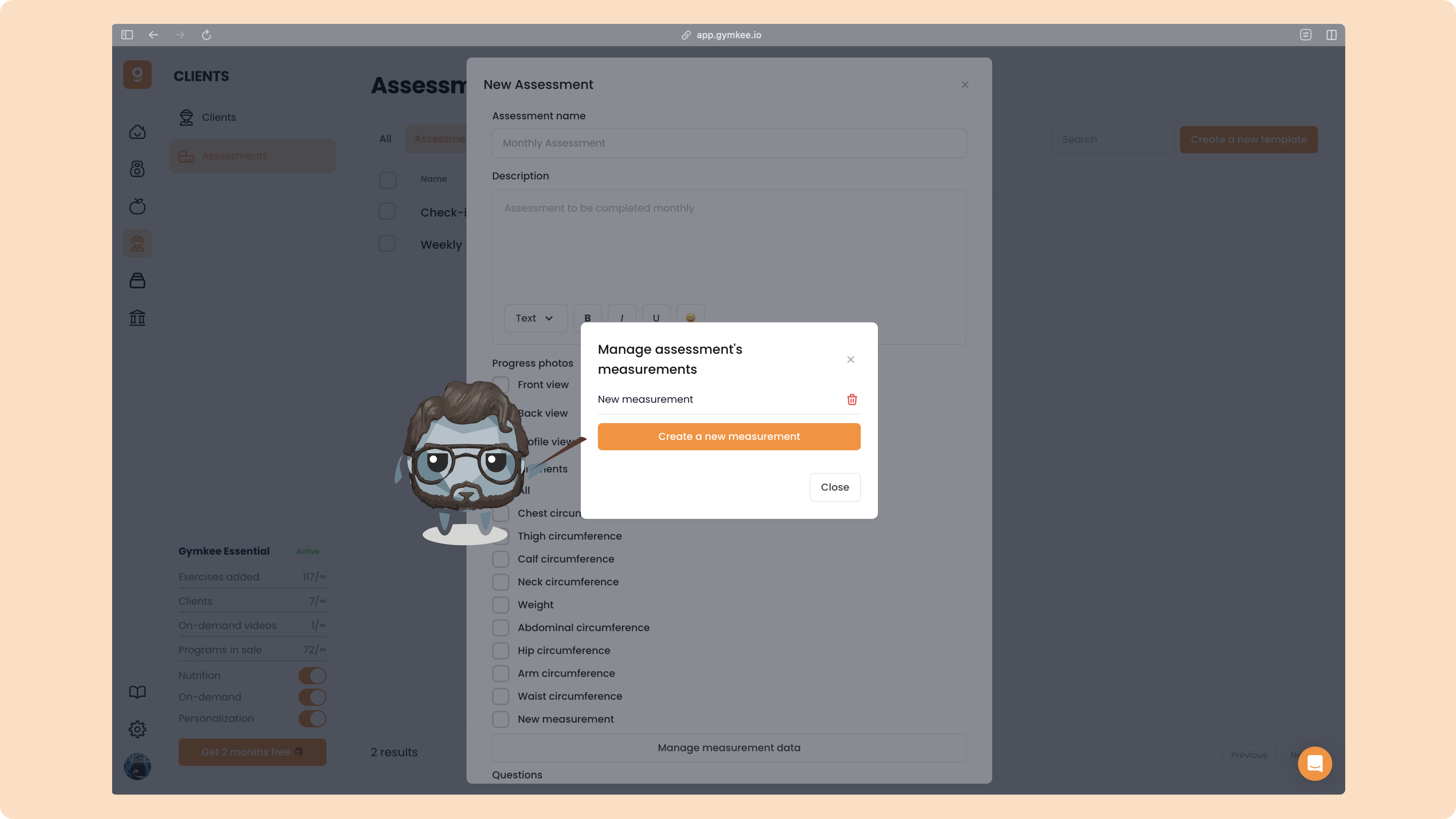Click Create a new template button
The width and height of the screenshot is (1456, 819).
click(1249, 140)
